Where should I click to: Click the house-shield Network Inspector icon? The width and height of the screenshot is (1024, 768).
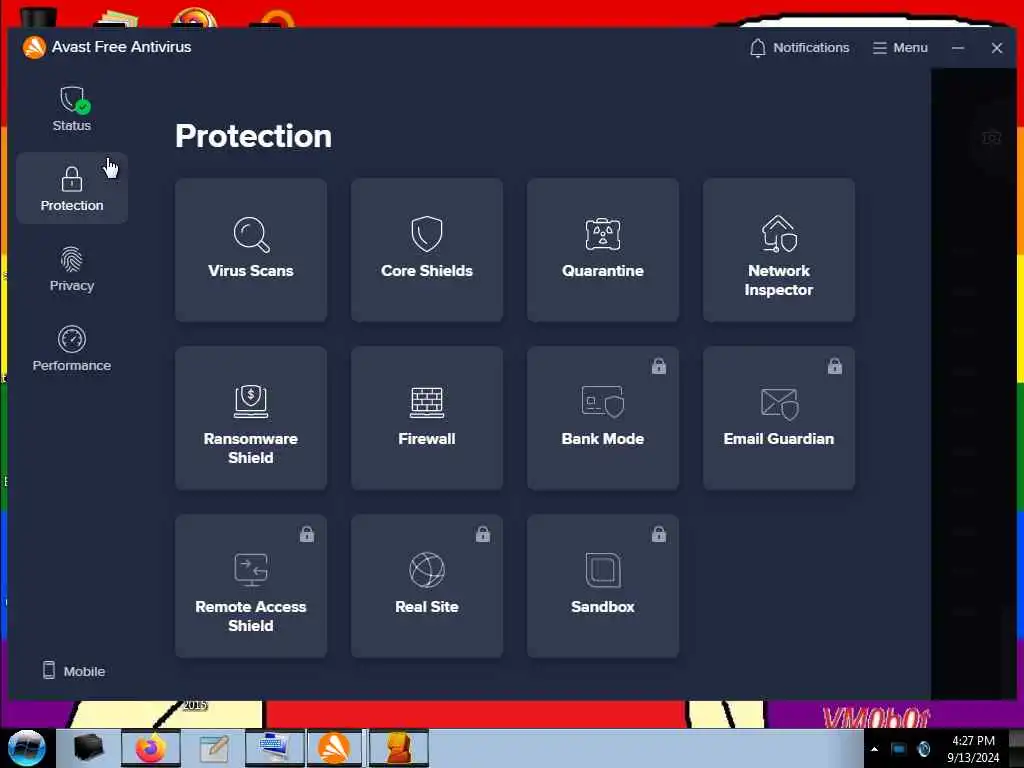coord(779,234)
